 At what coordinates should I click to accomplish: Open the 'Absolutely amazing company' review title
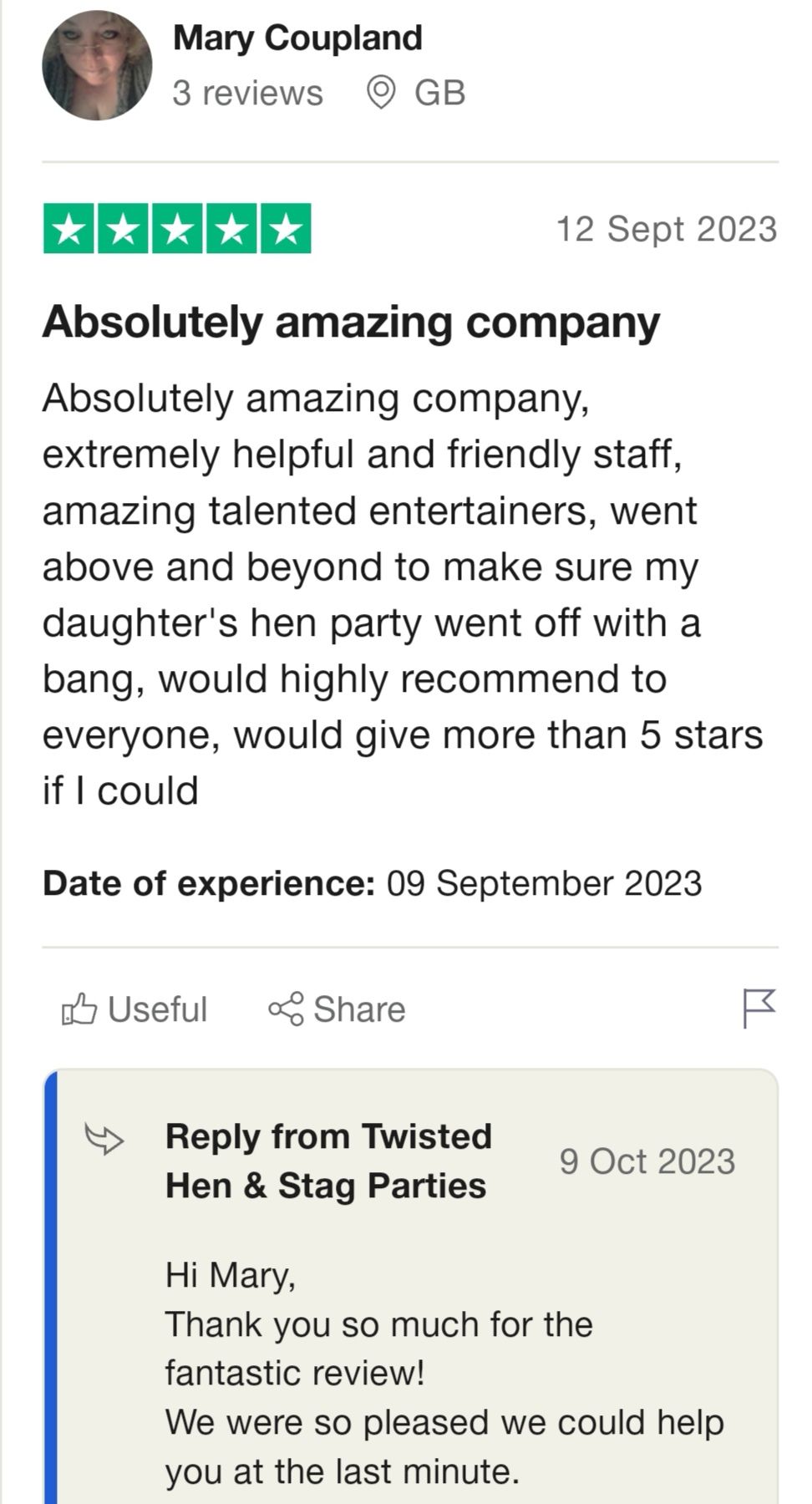(x=351, y=322)
